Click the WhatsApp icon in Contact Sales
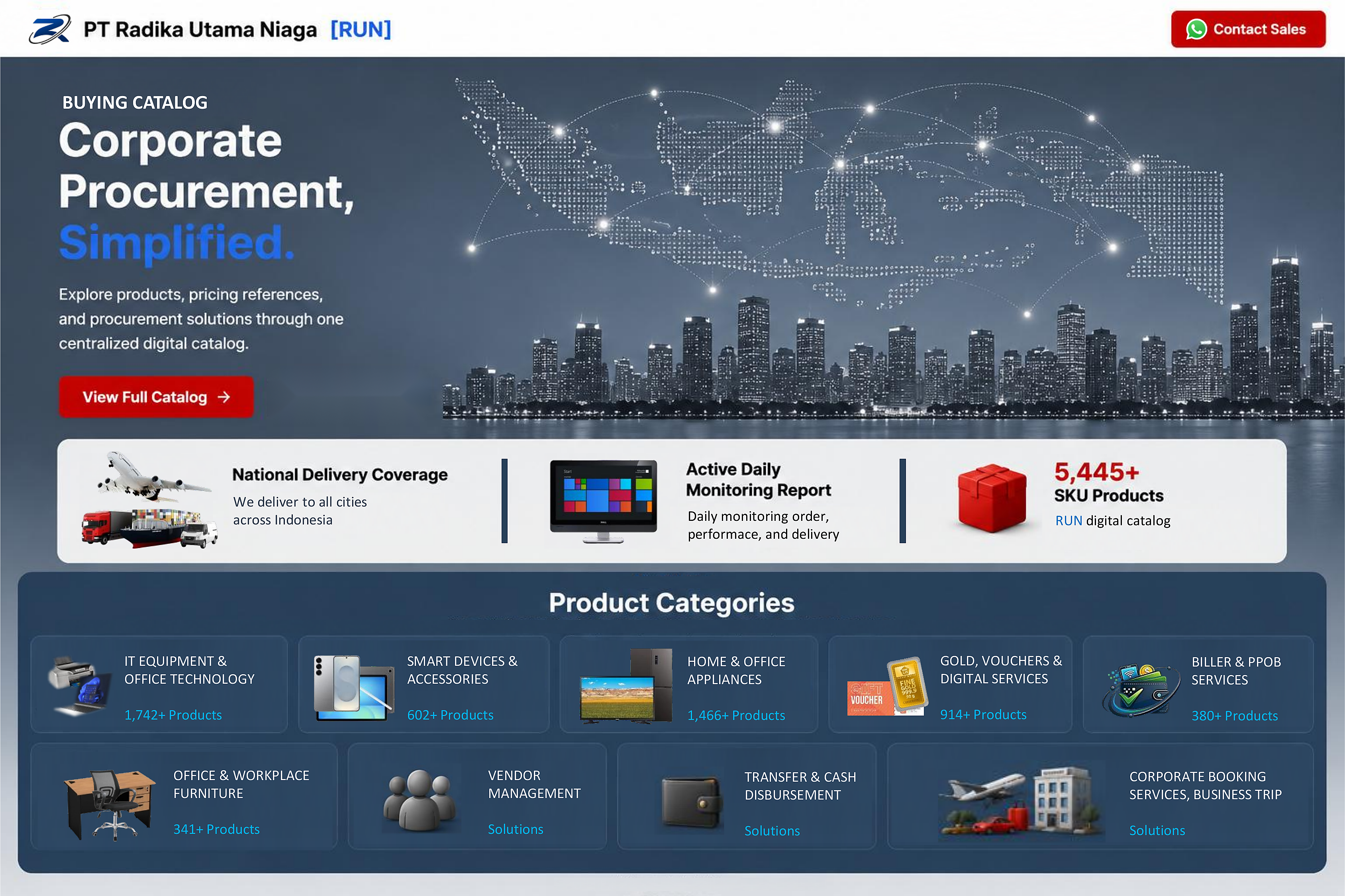The height and width of the screenshot is (896, 1345). click(x=1196, y=29)
